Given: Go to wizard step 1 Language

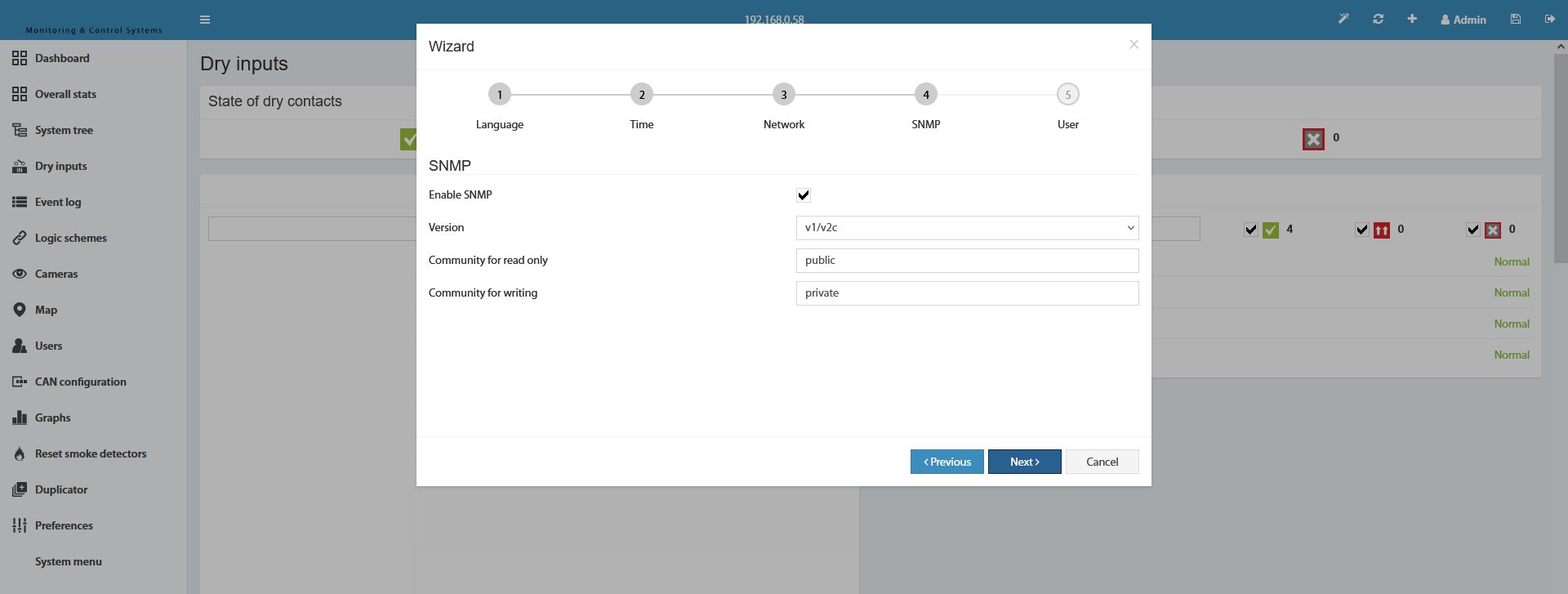Looking at the screenshot, I should tap(500, 95).
